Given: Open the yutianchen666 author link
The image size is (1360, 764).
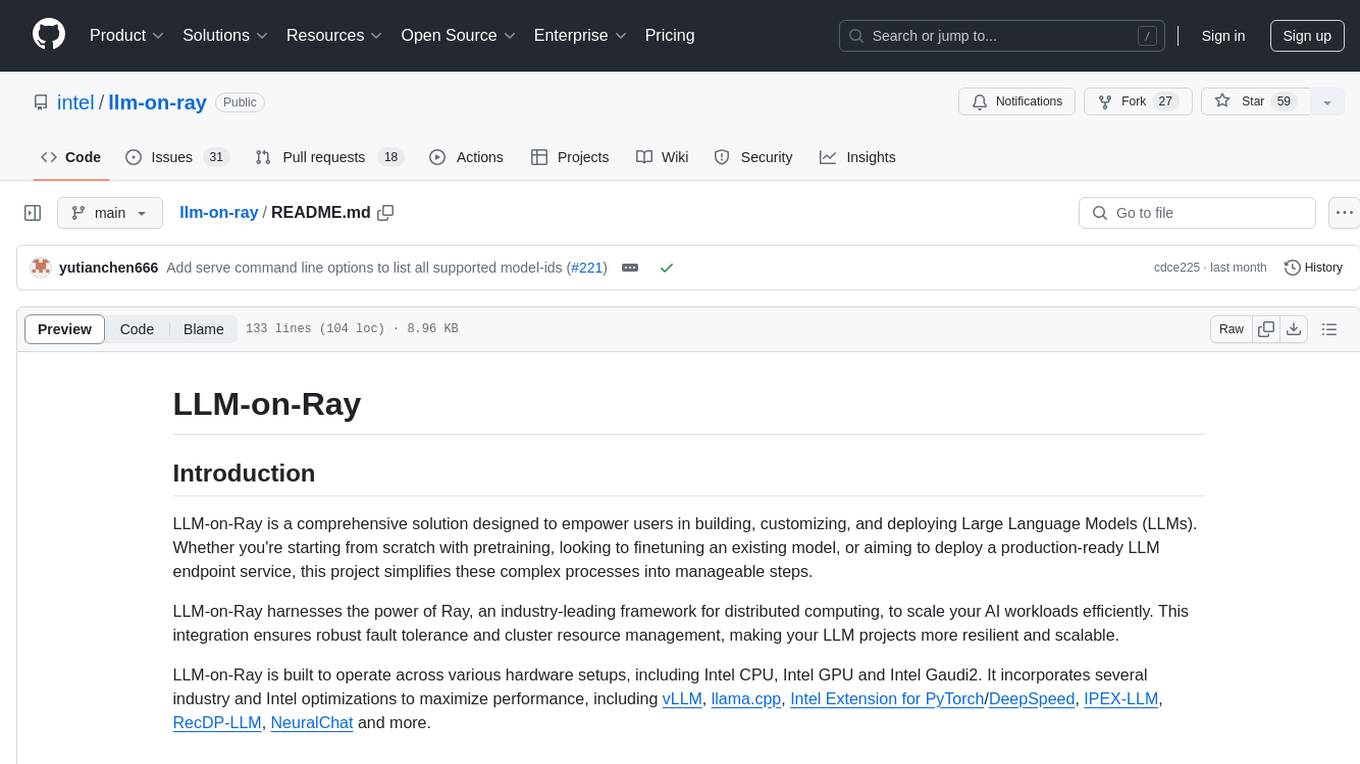Looking at the screenshot, I should (108, 268).
